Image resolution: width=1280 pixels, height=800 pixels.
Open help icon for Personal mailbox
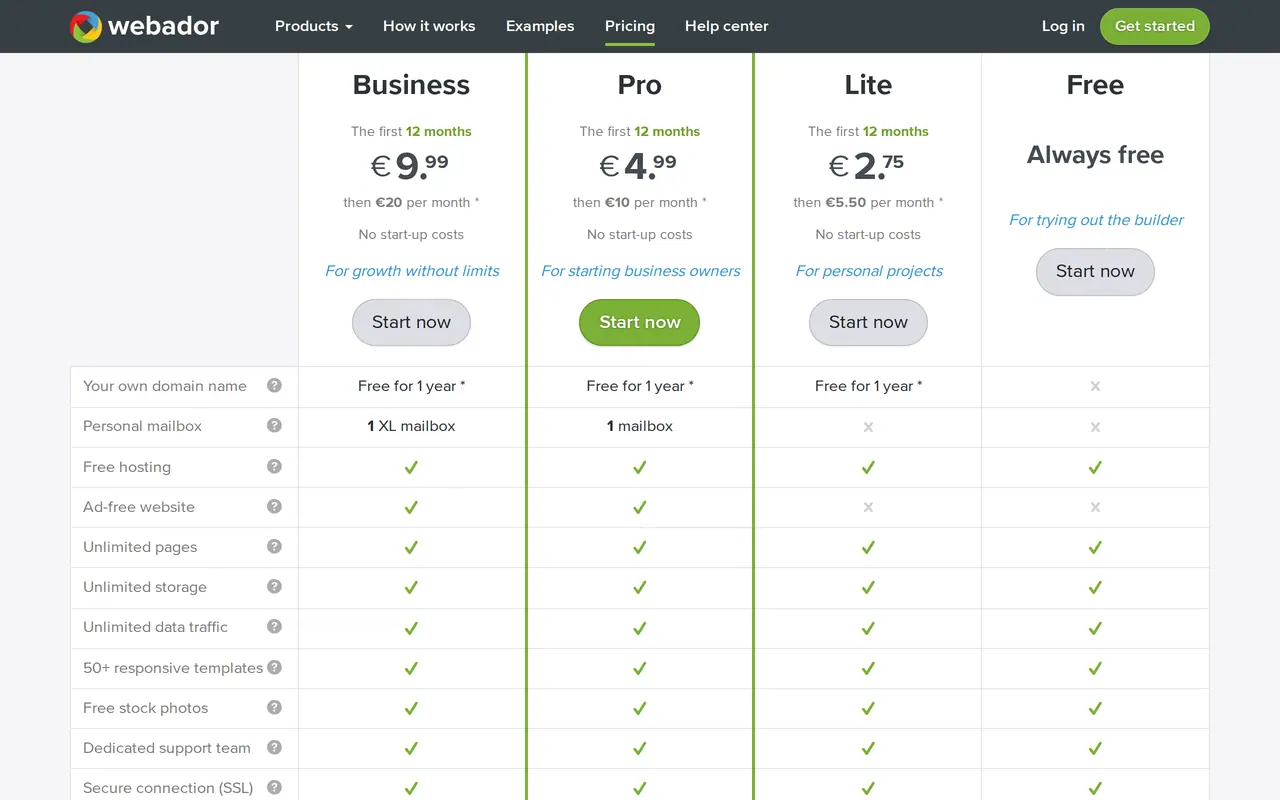pos(274,425)
